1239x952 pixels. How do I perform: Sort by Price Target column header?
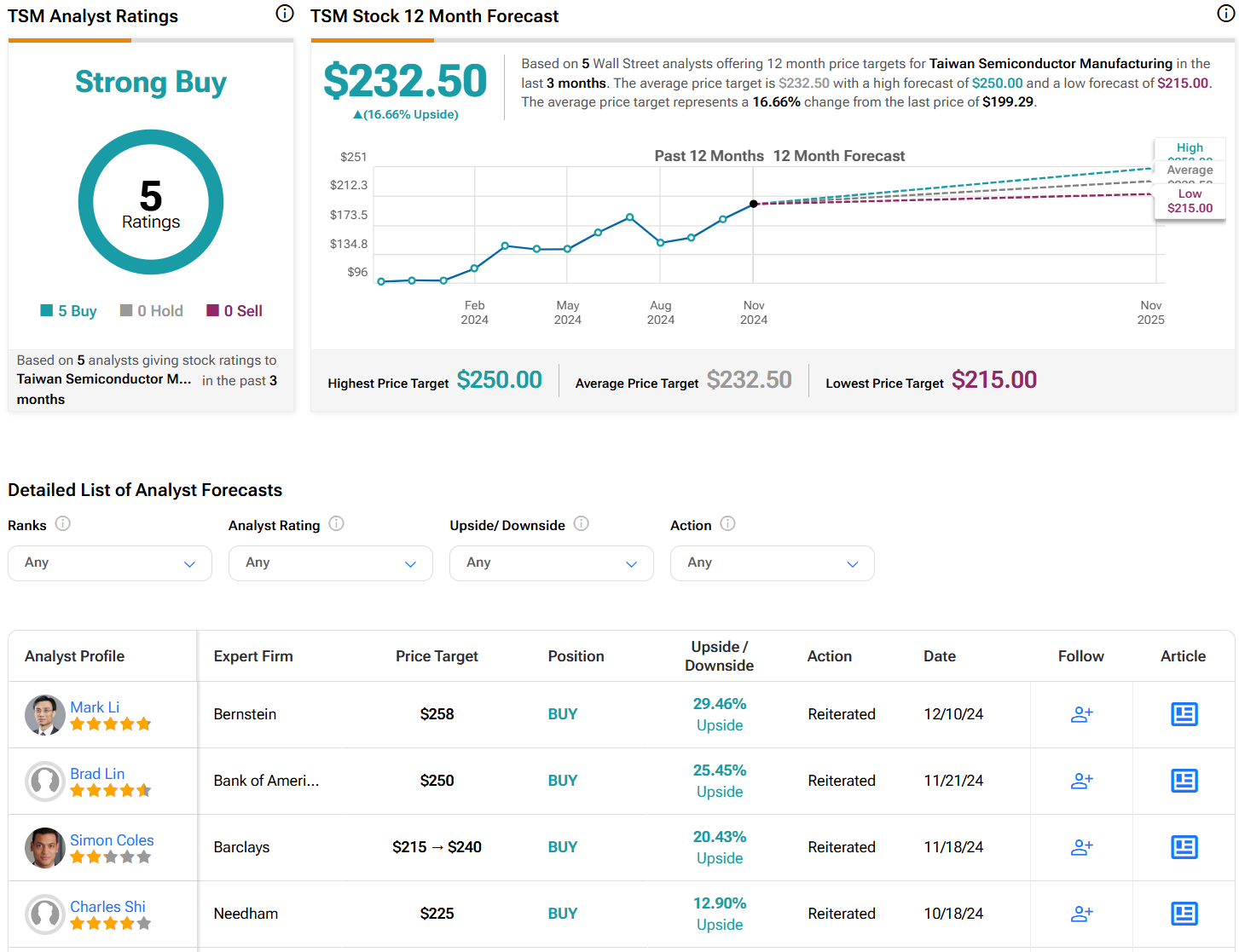click(x=437, y=656)
